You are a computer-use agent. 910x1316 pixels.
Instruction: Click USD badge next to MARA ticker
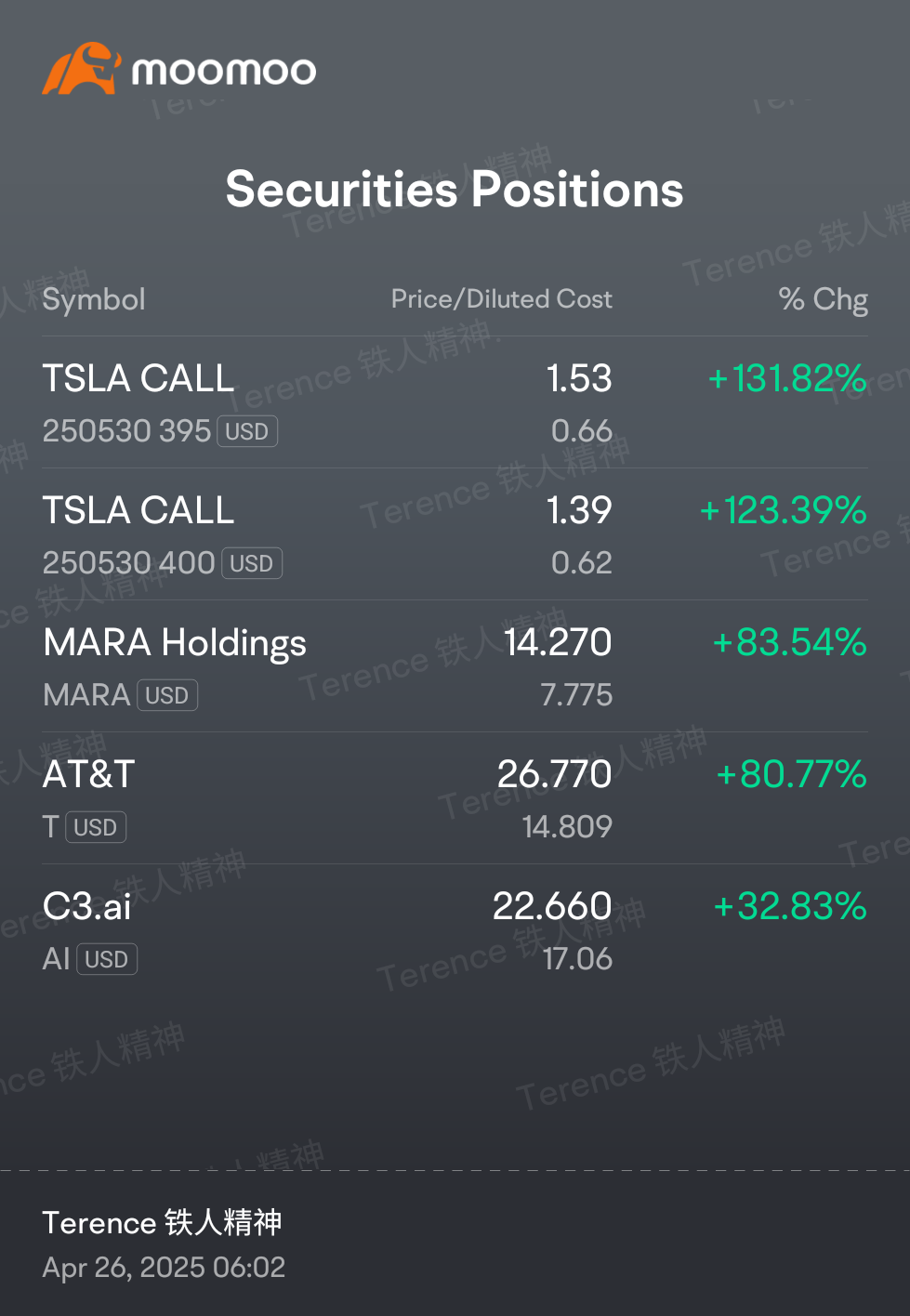coord(167,695)
